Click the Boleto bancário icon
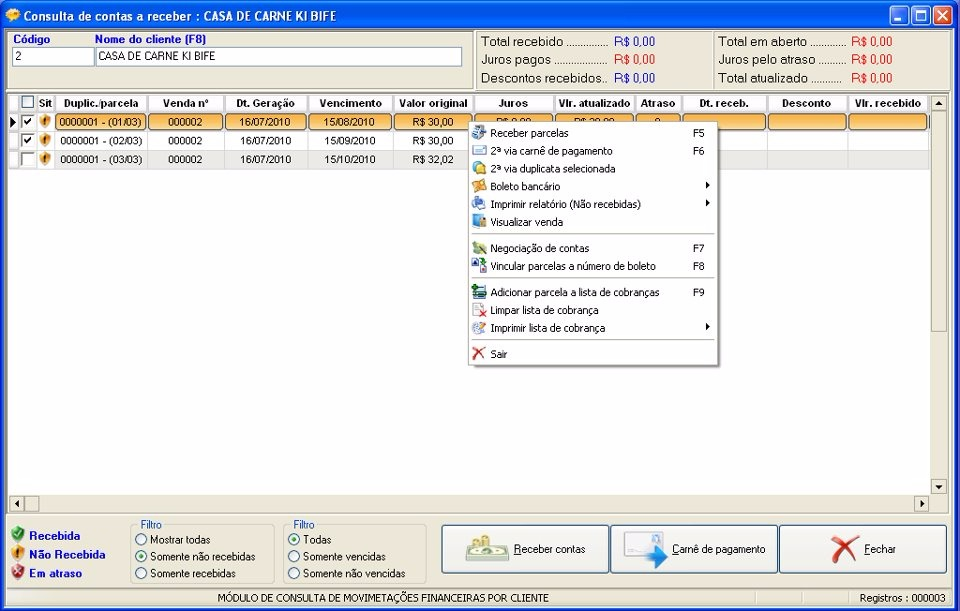Screen dimensions: 960x611 (479, 186)
